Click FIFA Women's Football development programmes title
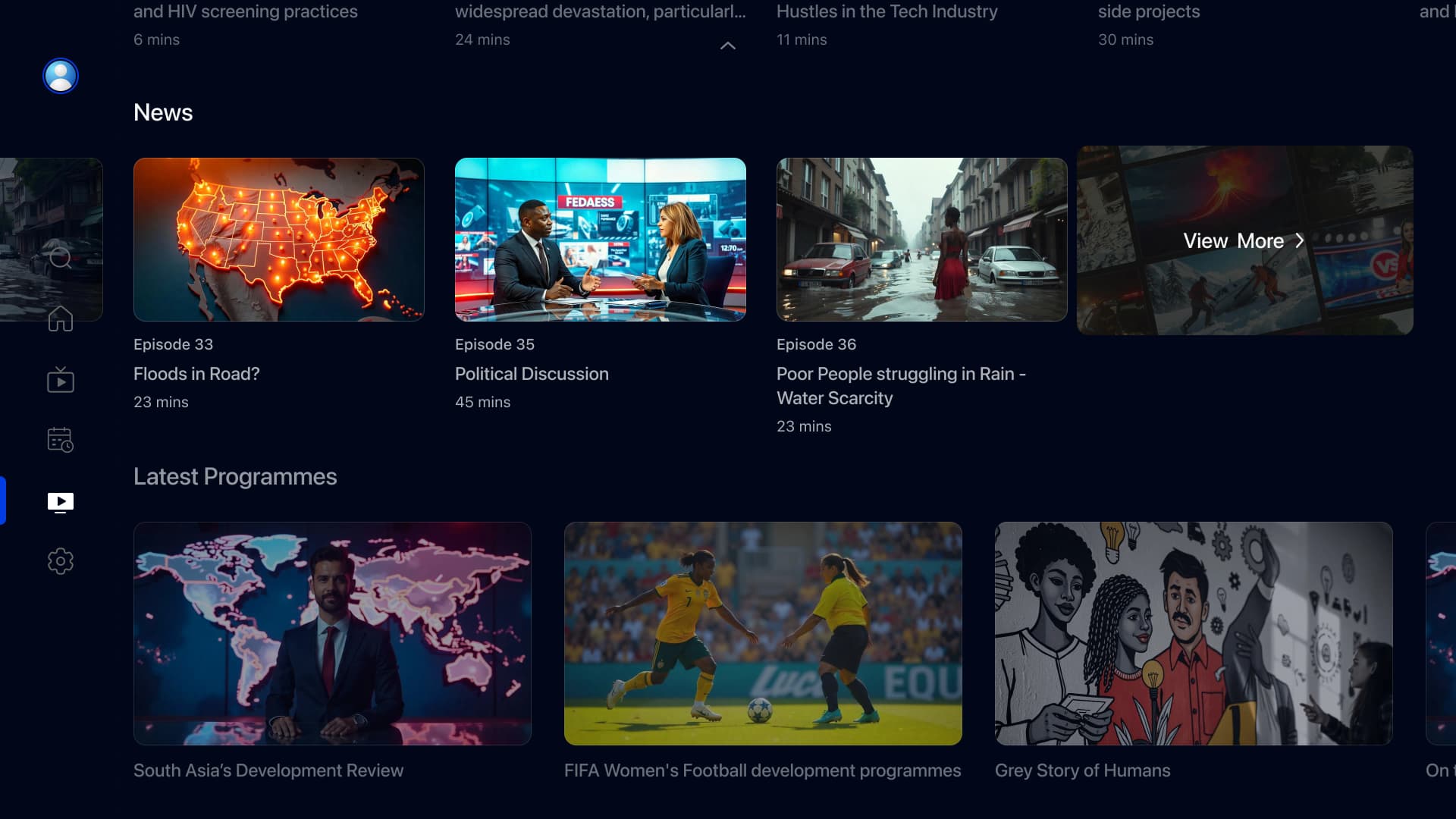1456x819 pixels. pos(762,770)
